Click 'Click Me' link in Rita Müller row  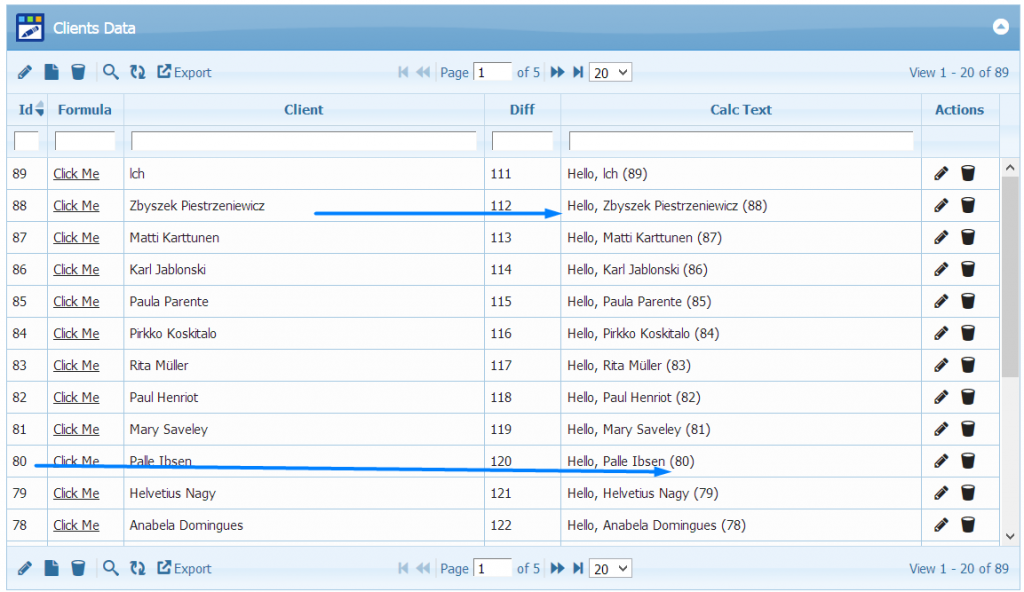point(76,366)
